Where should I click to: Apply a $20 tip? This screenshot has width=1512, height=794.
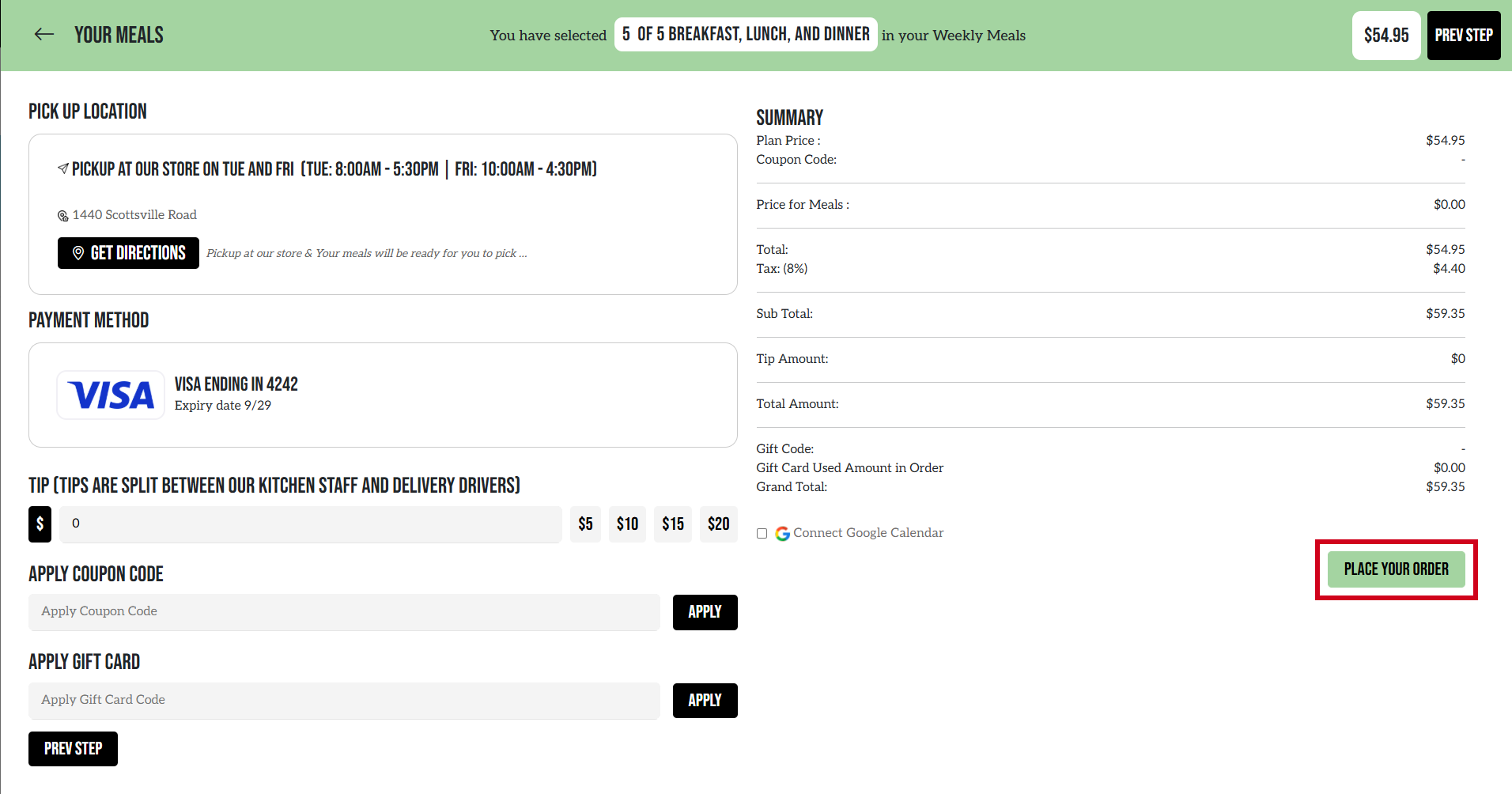point(718,524)
